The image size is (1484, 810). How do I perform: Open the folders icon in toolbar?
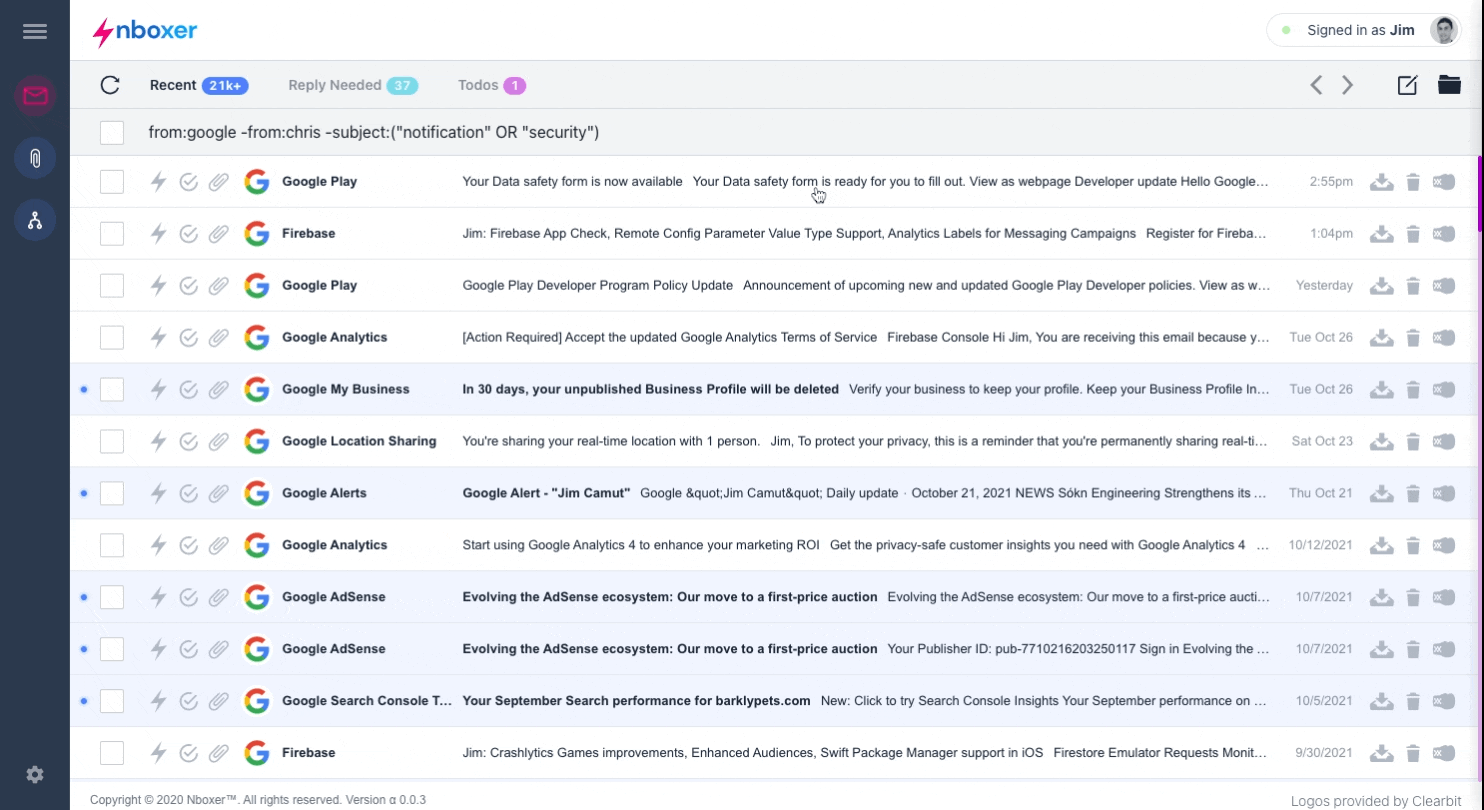pyautogui.click(x=1449, y=85)
